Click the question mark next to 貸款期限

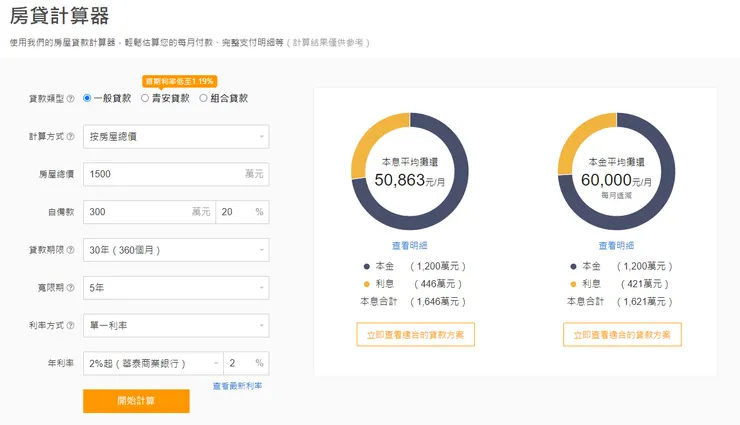[x=70, y=249]
